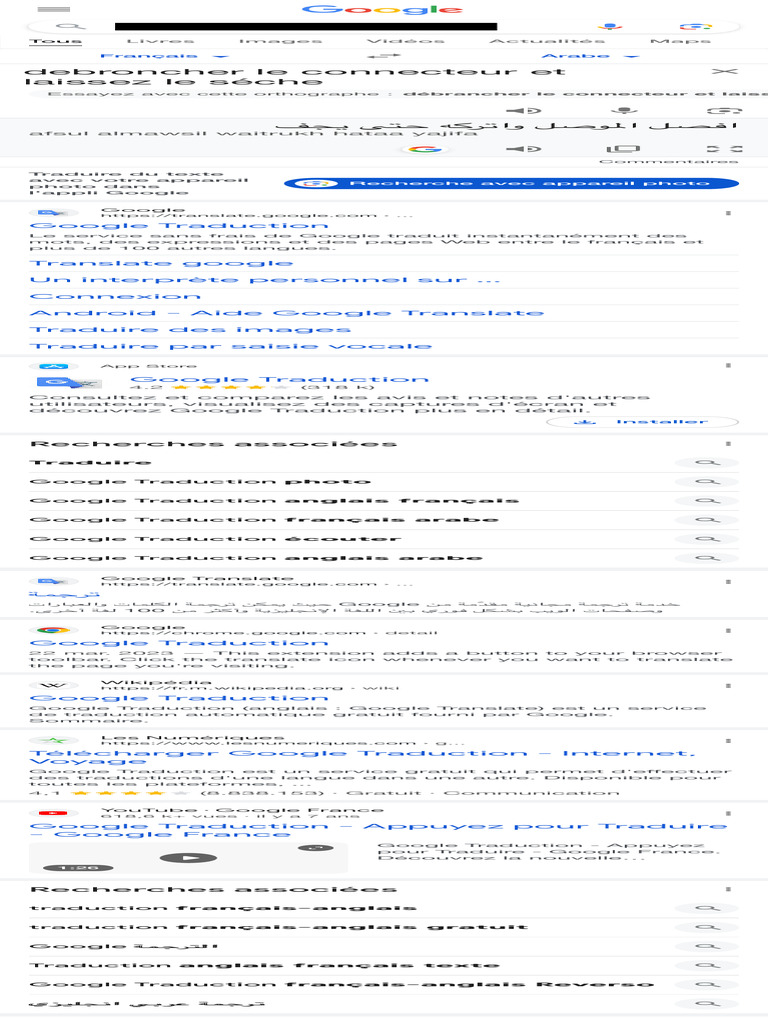The height and width of the screenshot is (1024, 768).
Task: Click the Installer button
Action: pyautogui.click(x=643, y=422)
